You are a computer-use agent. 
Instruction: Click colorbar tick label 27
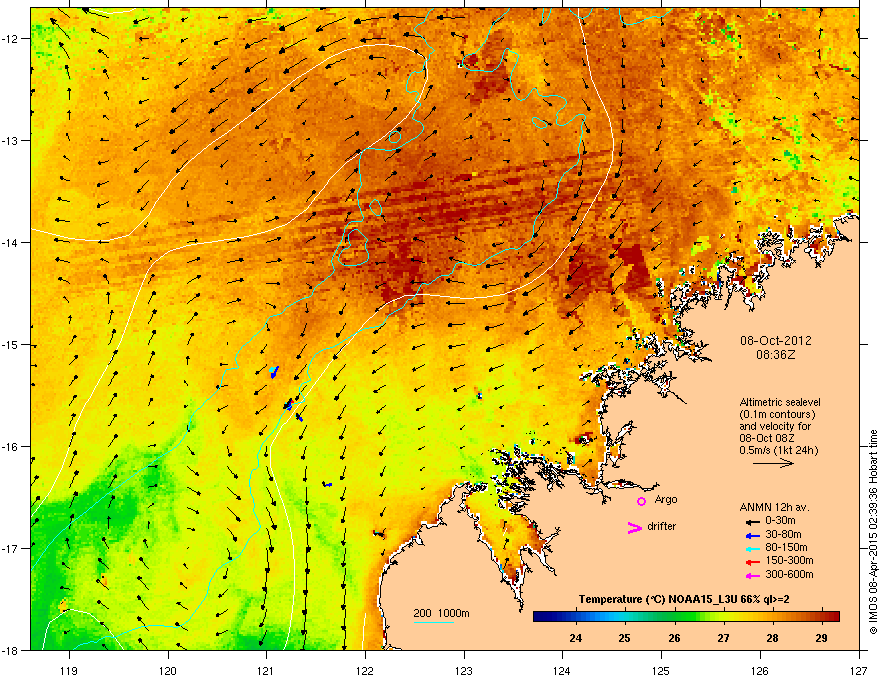[723, 638]
